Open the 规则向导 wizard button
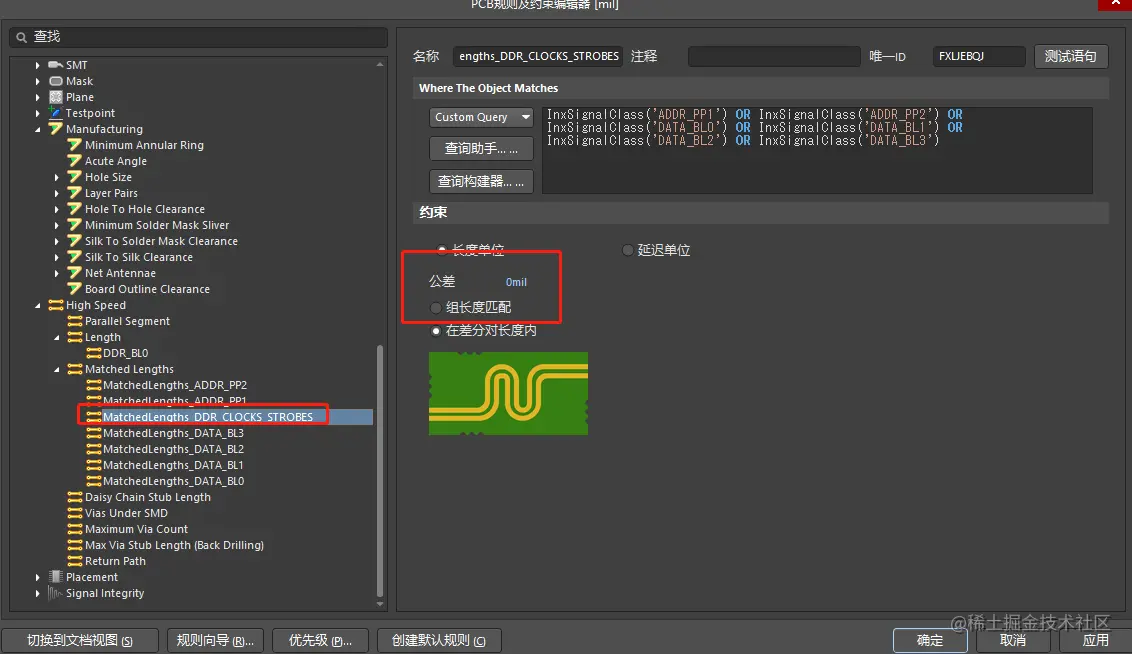1132x654 pixels. coord(215,640)
